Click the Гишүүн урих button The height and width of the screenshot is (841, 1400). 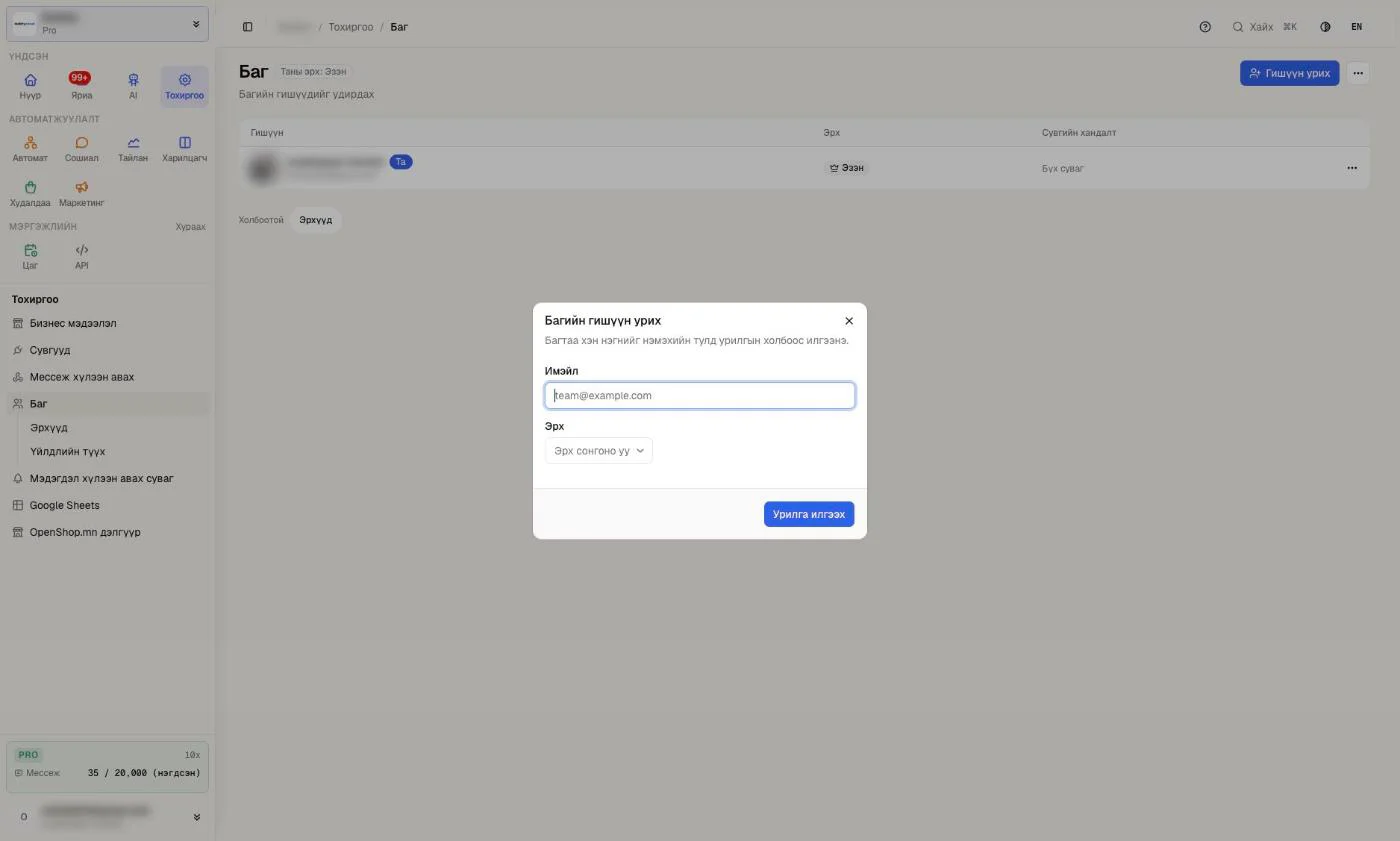pyautogui.click(x=1289, y=73)
